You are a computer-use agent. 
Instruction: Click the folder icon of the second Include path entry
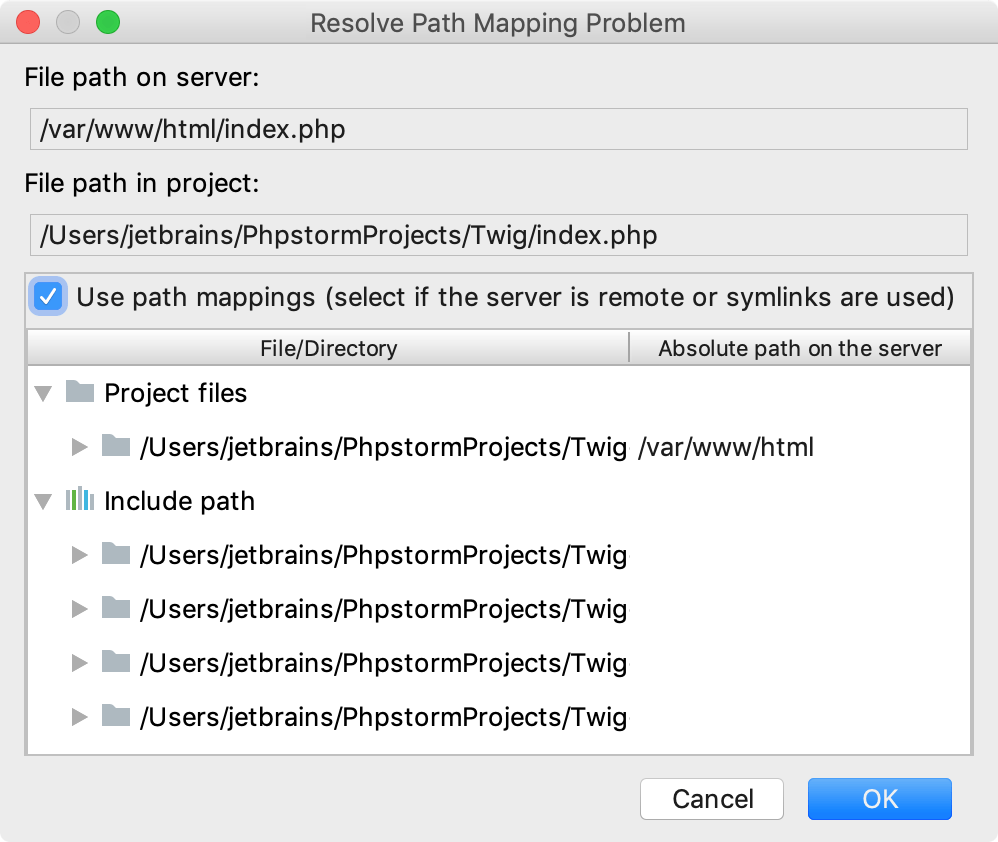(x=116, y=609)
